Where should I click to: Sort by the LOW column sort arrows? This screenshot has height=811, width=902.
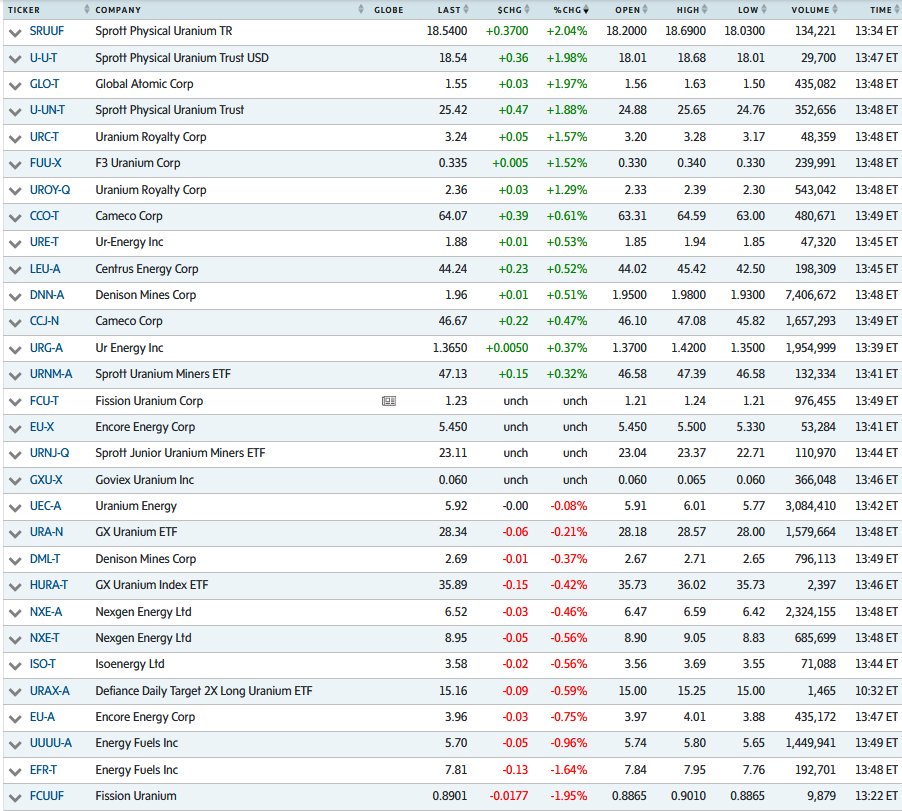point(764,9)
